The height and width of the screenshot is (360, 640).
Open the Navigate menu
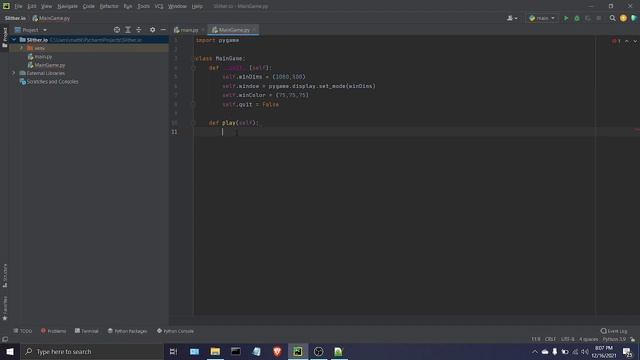pyautogui.click(x=67, y=6)
